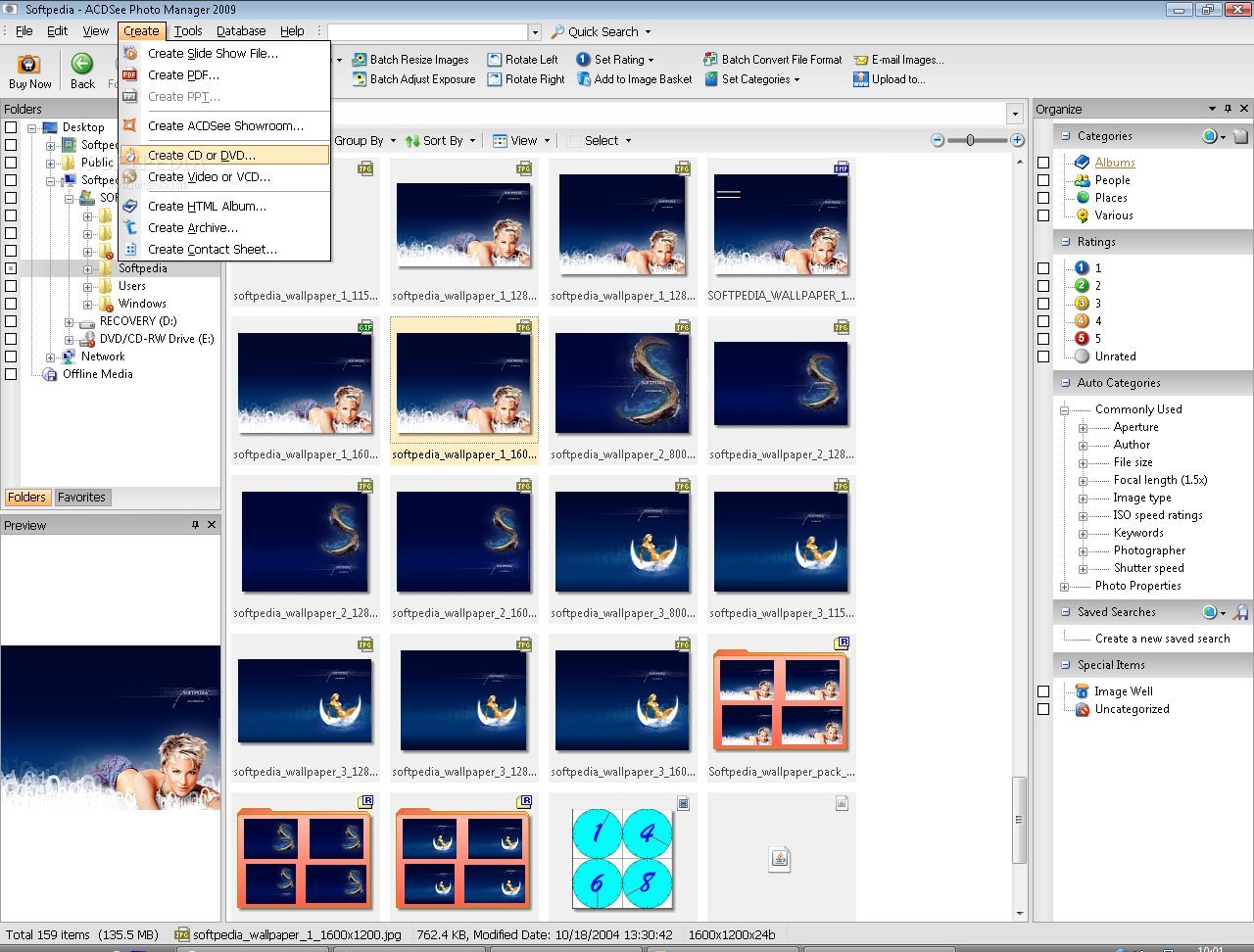Open the Albums category link

1115,163
